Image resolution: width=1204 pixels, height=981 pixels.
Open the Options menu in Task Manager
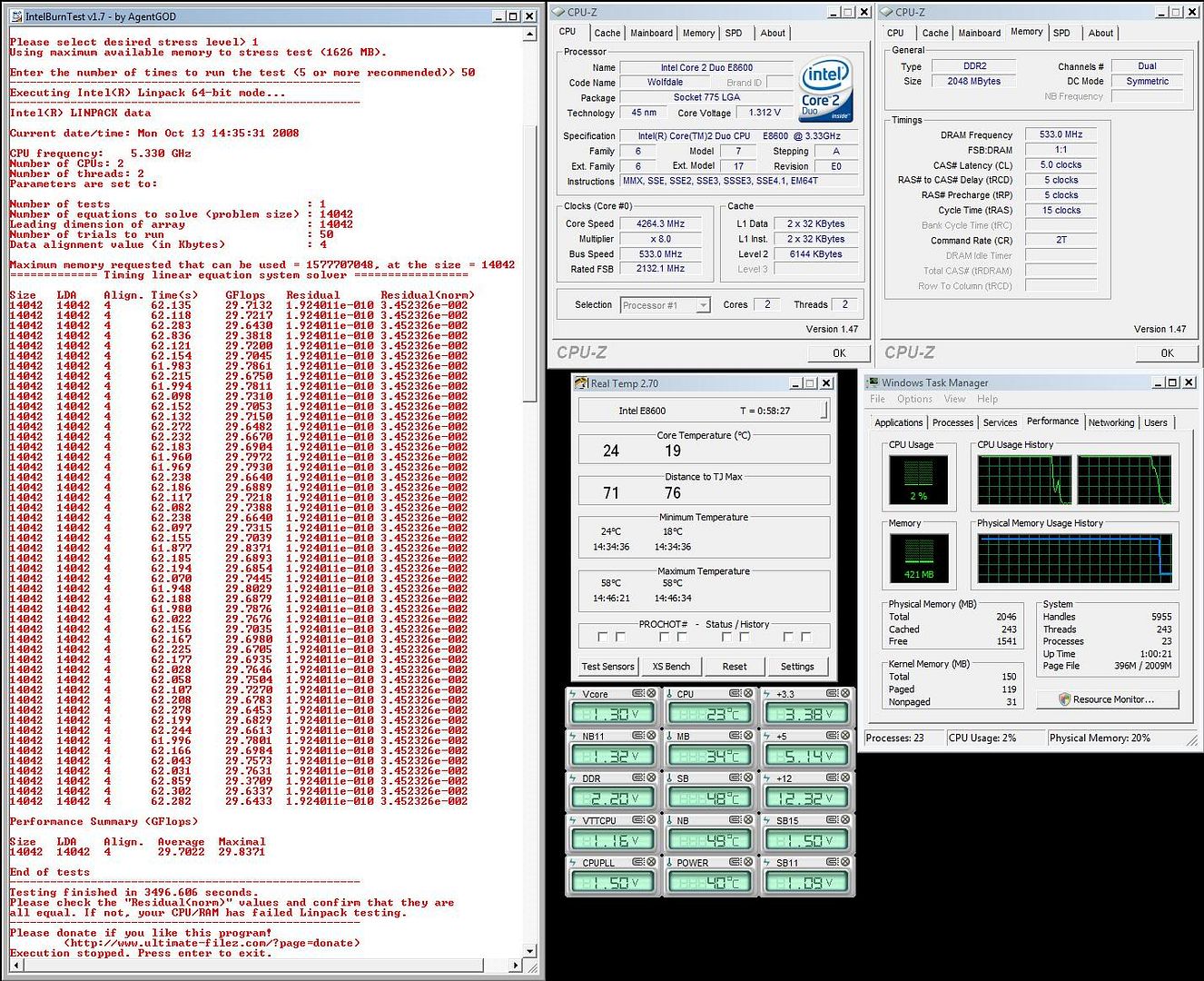coord(914,399)
